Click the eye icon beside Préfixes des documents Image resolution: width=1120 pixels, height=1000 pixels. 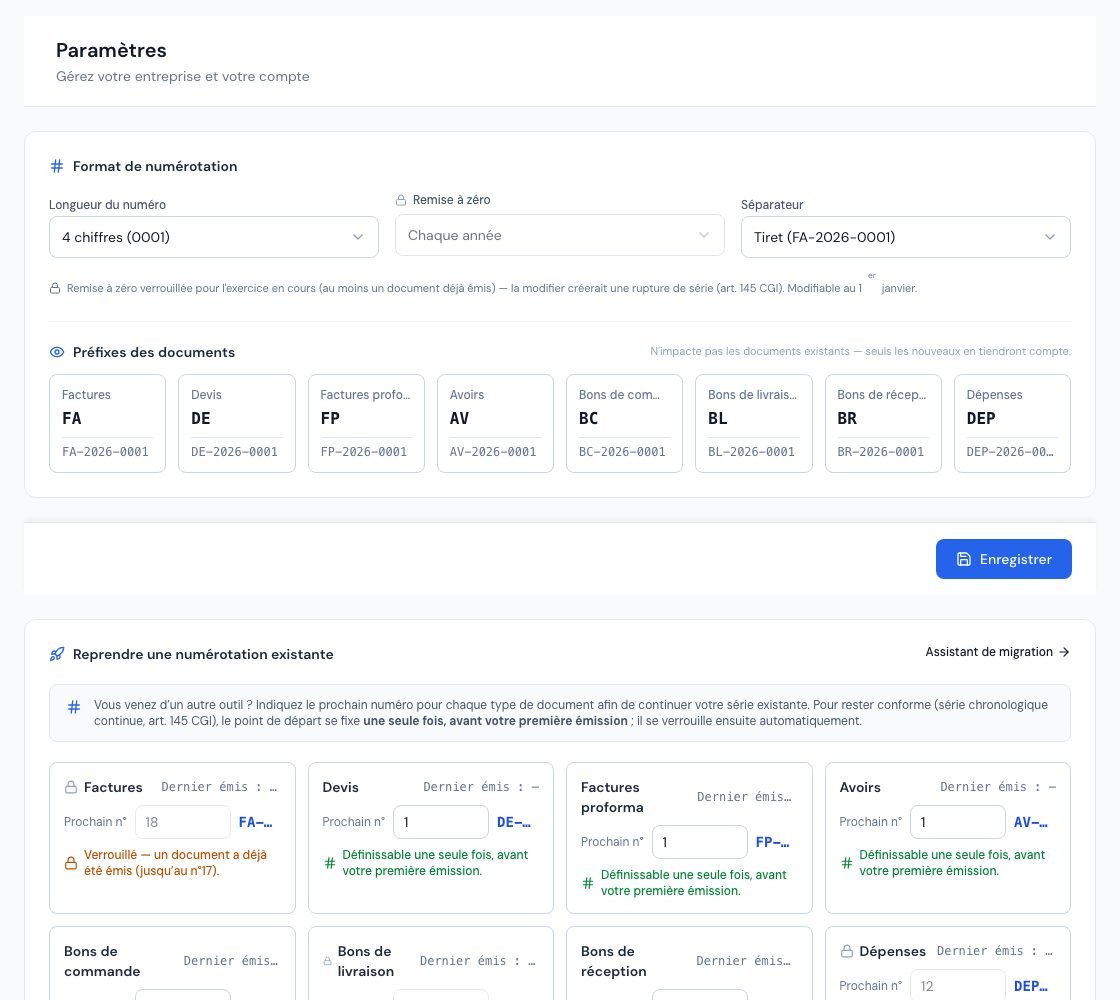pyautogui.click(x=56, y=352)
